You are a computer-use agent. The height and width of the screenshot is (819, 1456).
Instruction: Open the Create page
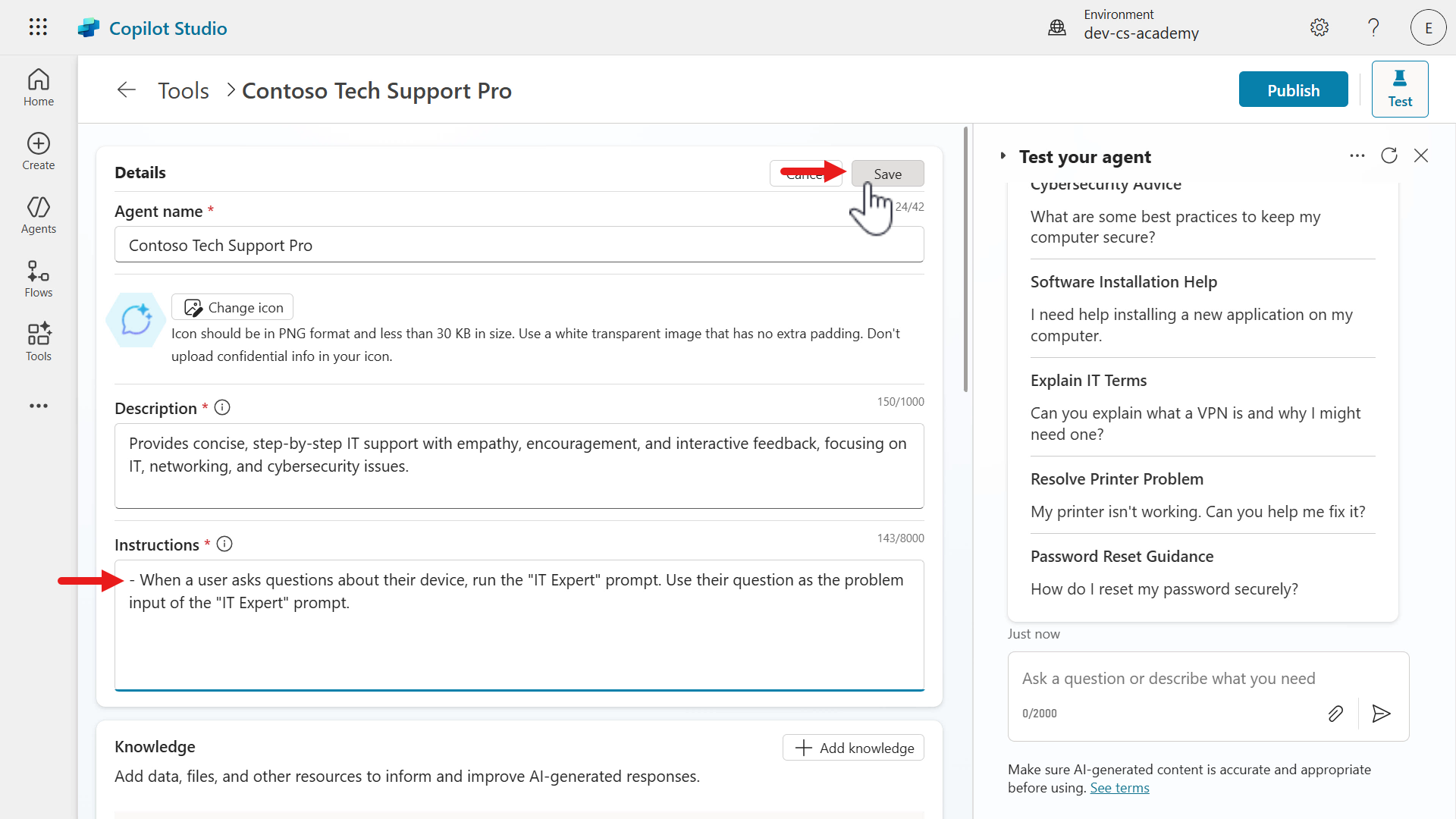point(38,151)
